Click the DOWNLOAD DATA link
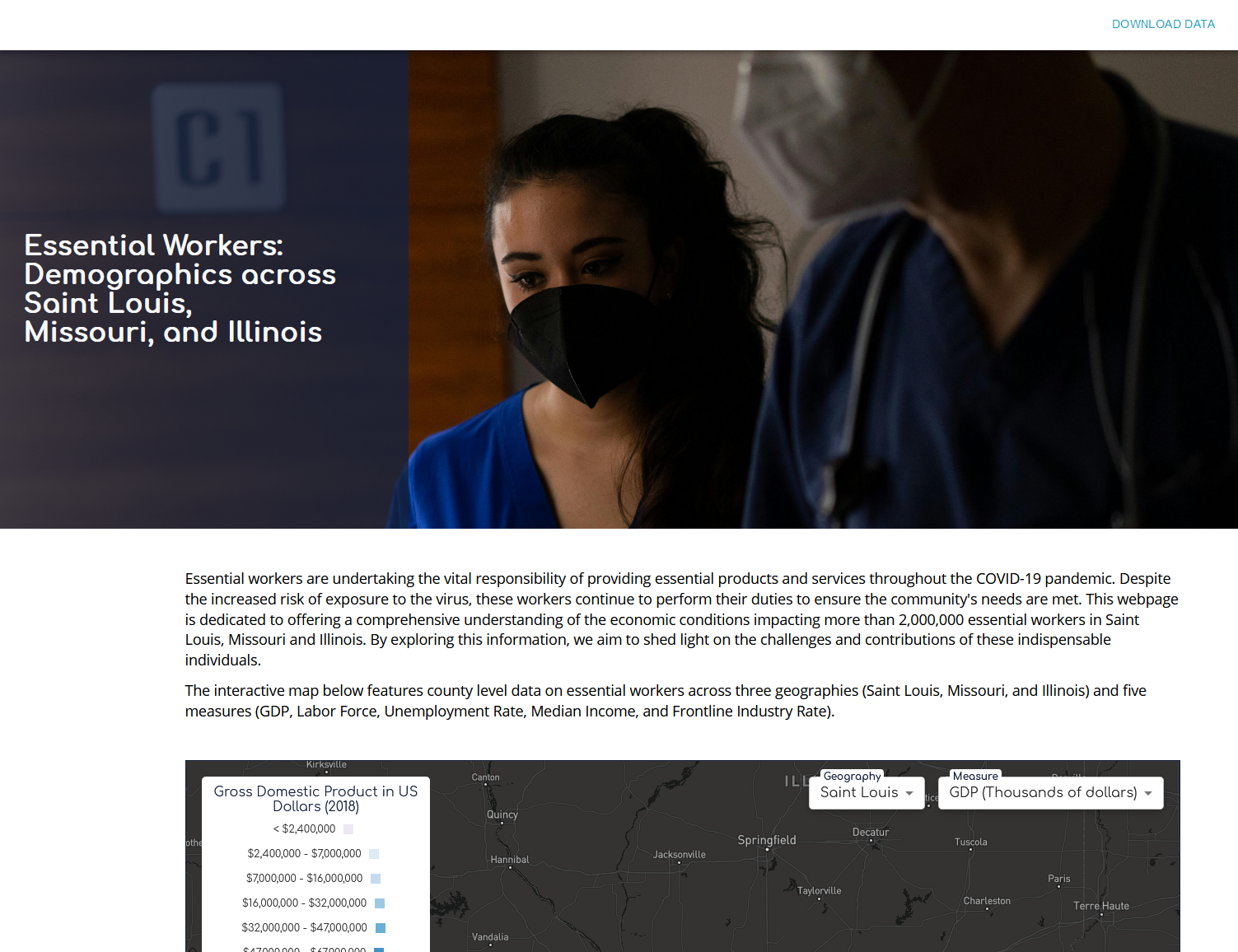The height and width of the screenshot is (952, 1238). (x=1163, y=24)
